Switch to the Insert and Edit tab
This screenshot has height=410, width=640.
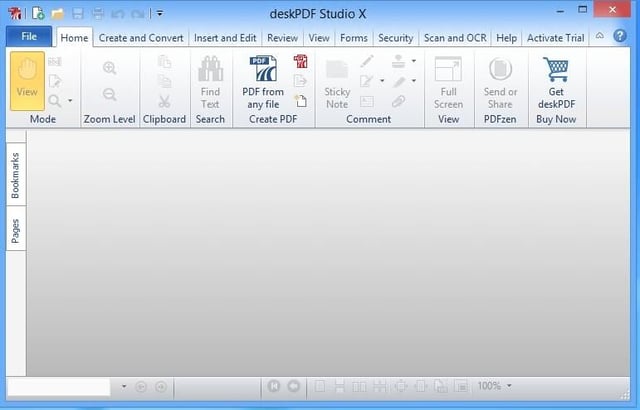[x=225, y=38]
